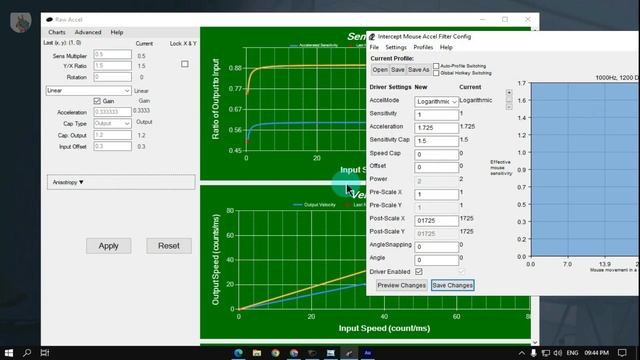Click the 09:44 PM taskbar clock

coord(596,353)
